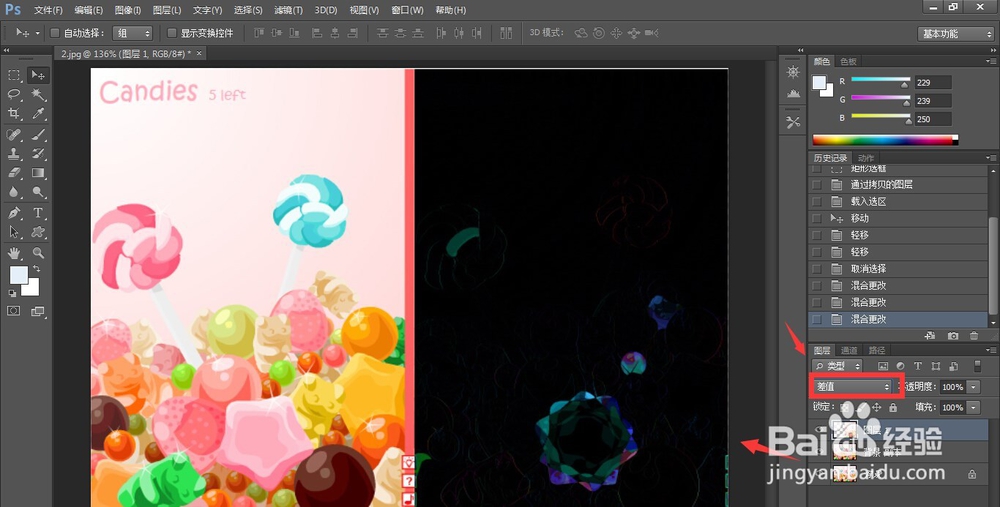
Task: Open the 文件(F) menu
Action: (48, 10)
